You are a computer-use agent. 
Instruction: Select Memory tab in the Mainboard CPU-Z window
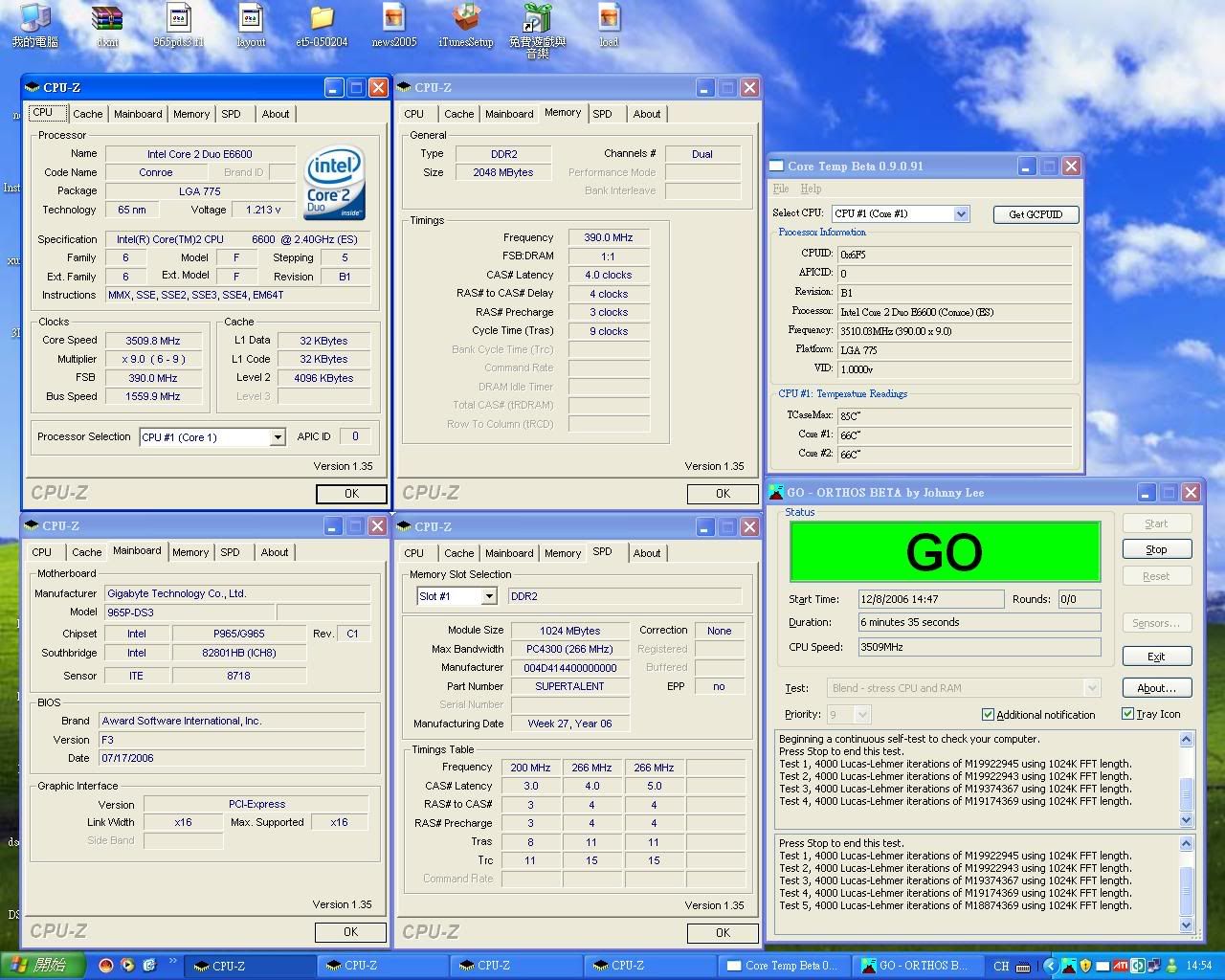[x=190, y=552]
